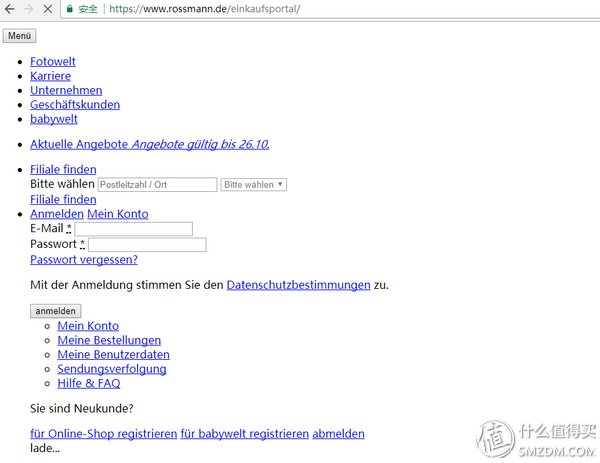Read the Datenschutzbestimmungen link
The image size is (600, 463).
(298, 285)
